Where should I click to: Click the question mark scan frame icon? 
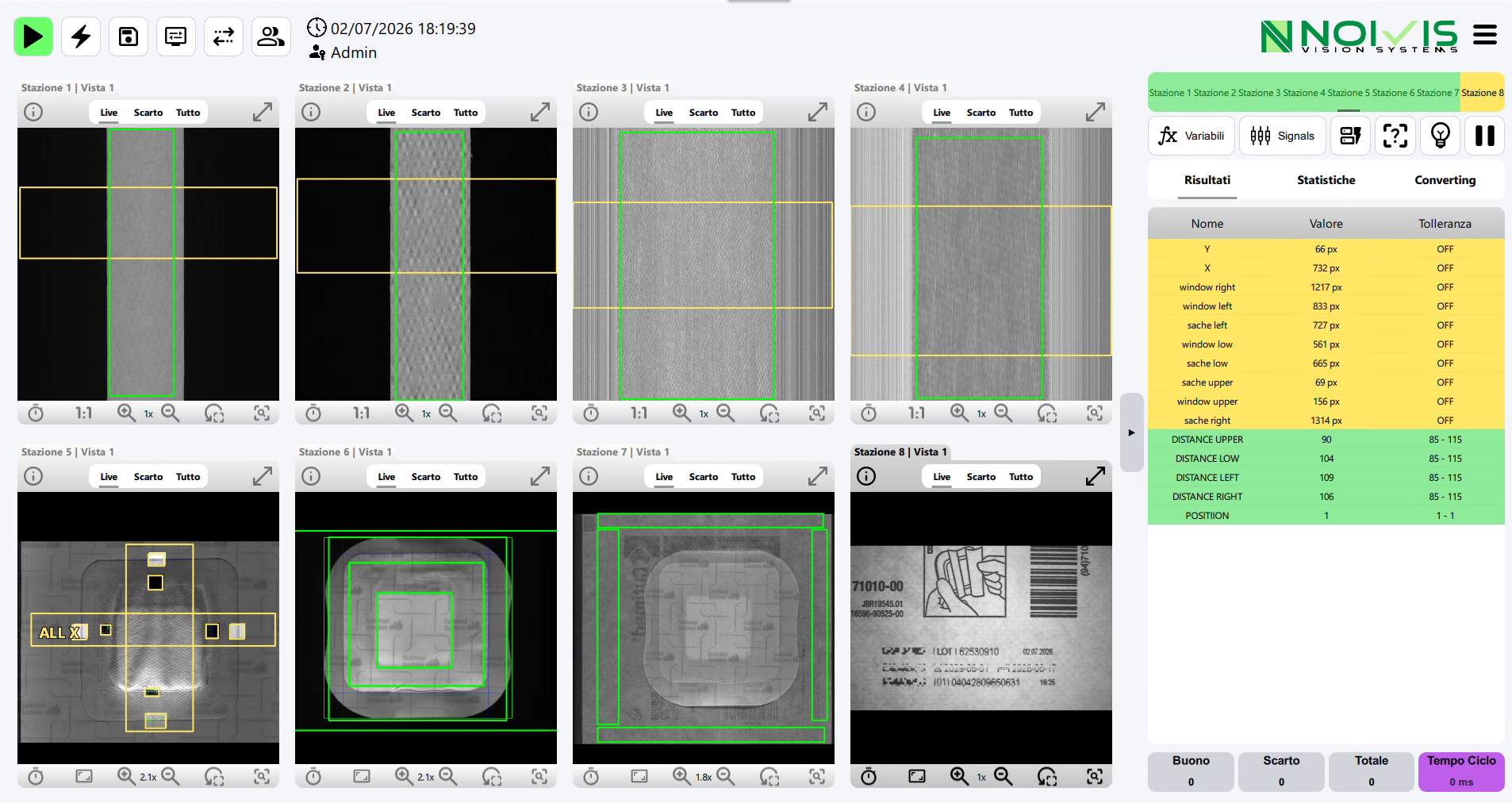point(1395,136)
